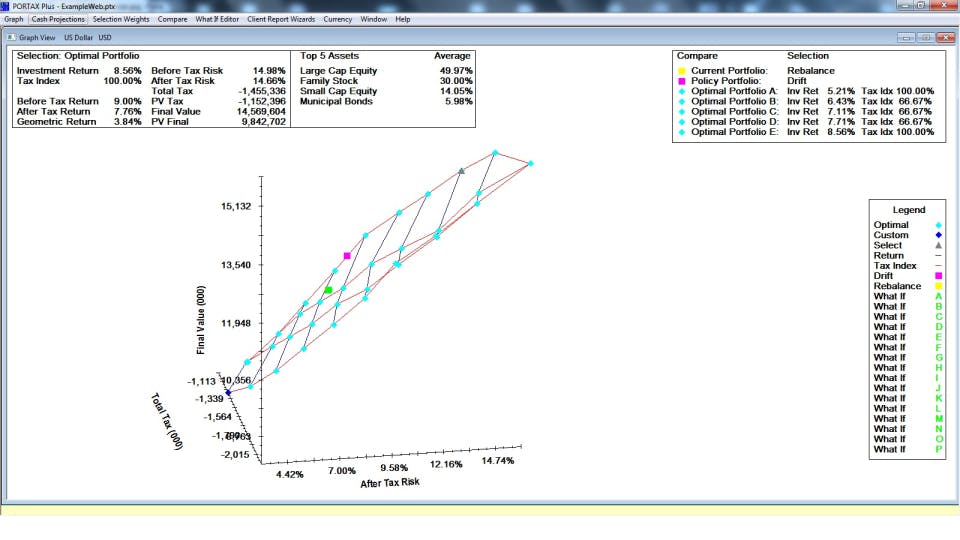Click the cyan Optimal diamond in Legend
Image resolution: width=960 pixels, height=540 pixels.
pos(938,225)
